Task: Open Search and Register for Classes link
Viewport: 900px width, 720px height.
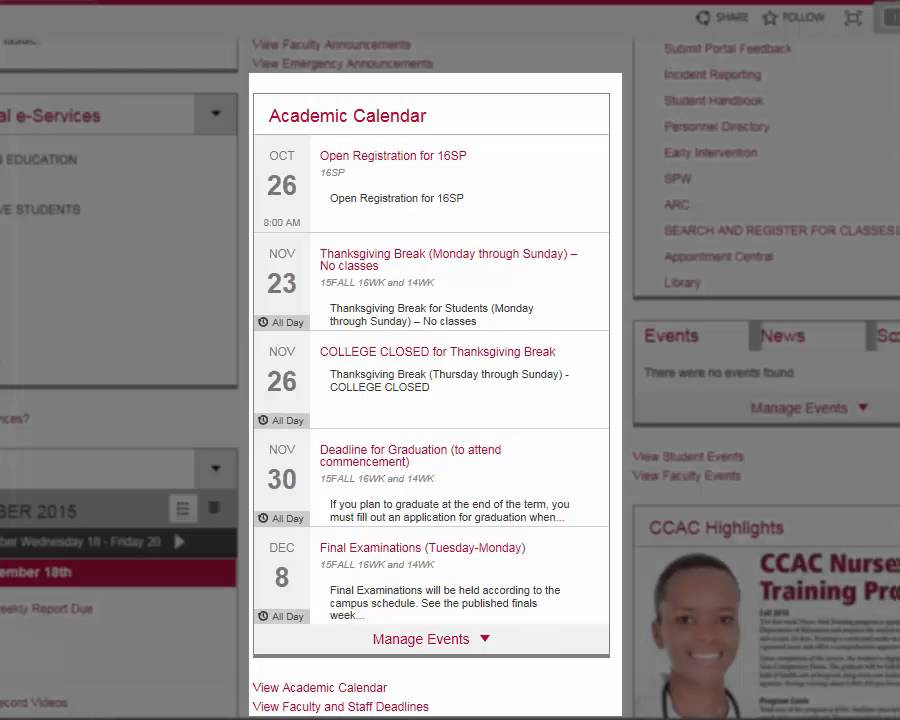Action: (782, 230)
